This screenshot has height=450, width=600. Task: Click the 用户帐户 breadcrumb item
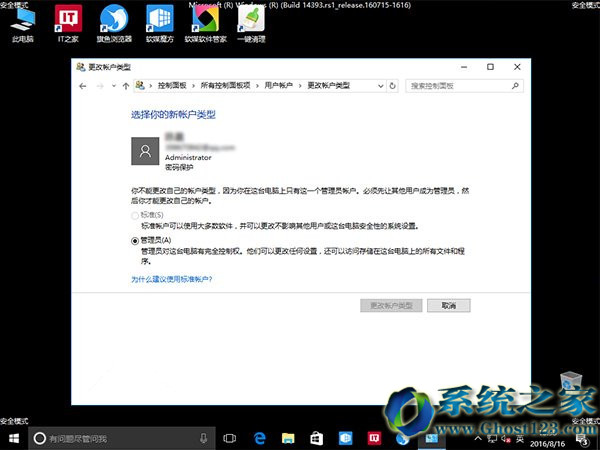(x=278, y=86)
